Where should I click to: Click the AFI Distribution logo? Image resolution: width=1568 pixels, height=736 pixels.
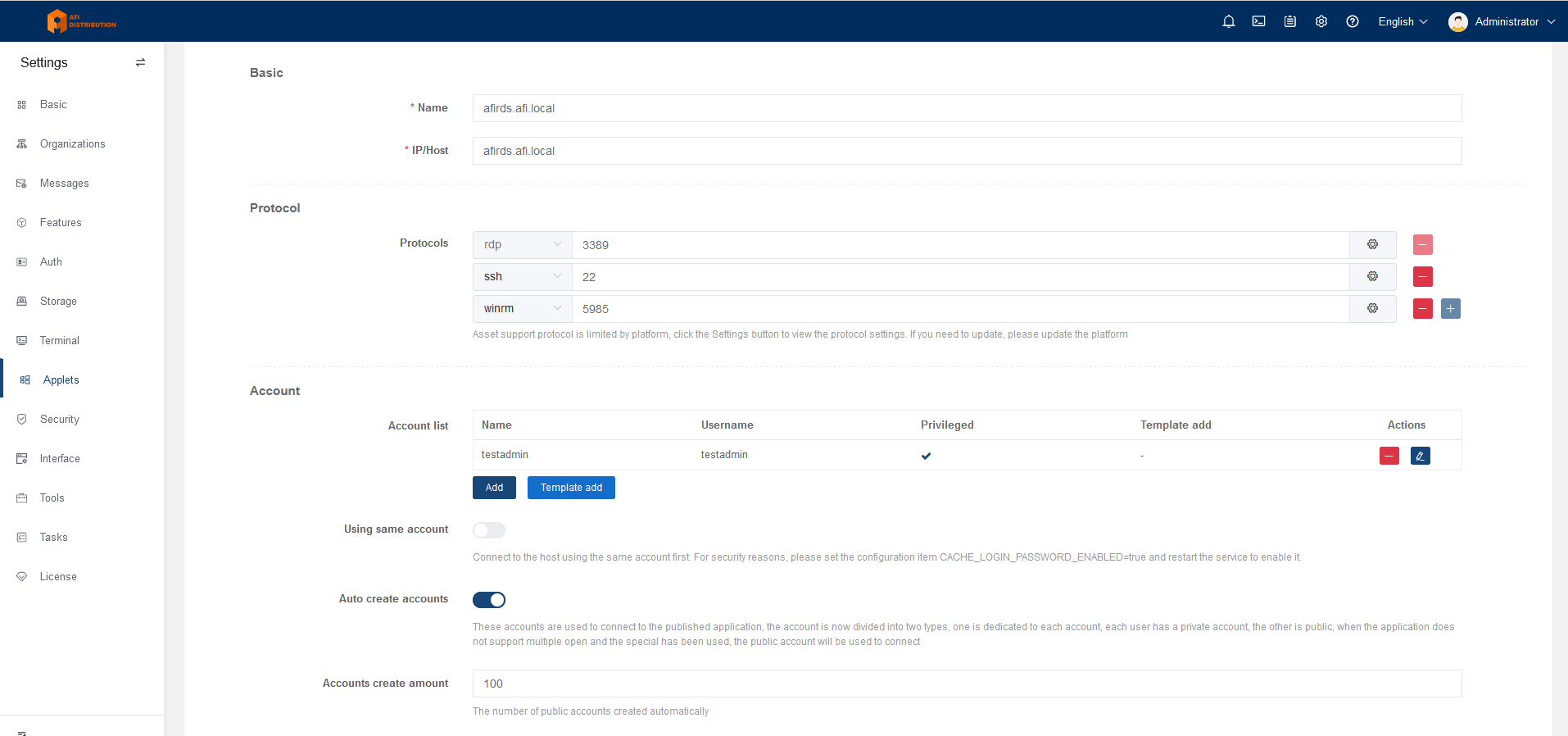81,21
